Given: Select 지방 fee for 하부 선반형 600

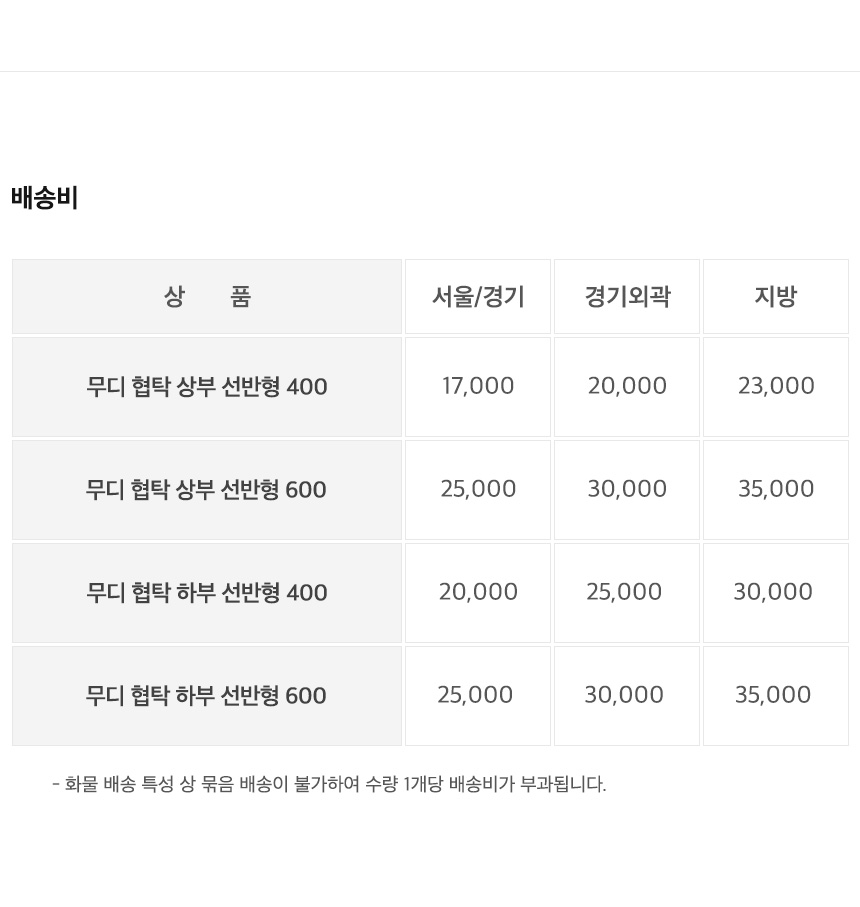Looking at the screenshot, I should click(773, 695).
